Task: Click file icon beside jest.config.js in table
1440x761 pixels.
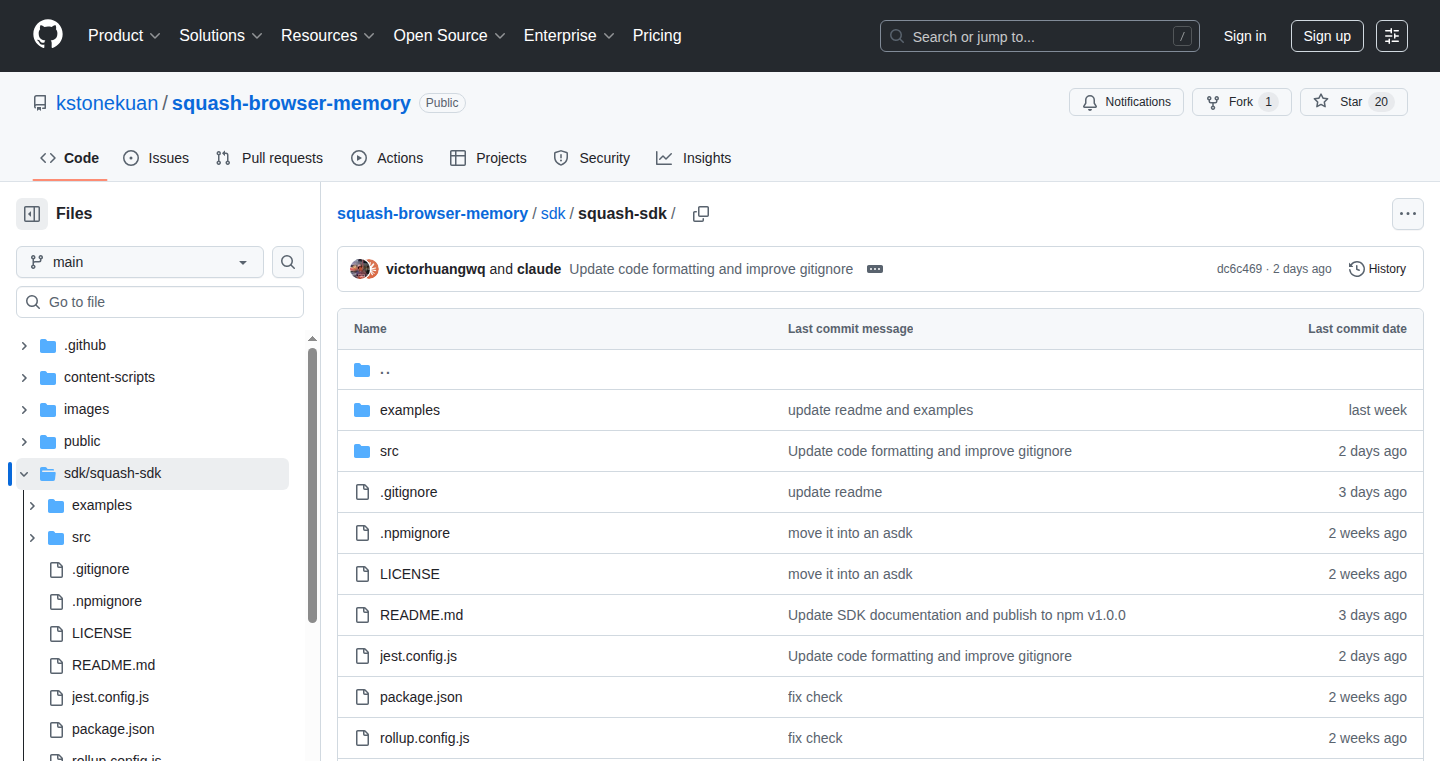Action: point(362,656)
